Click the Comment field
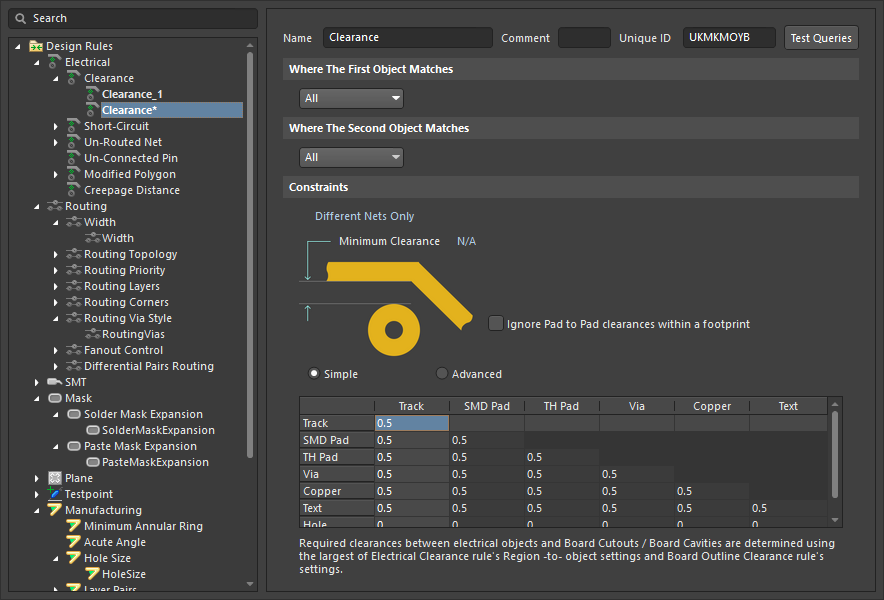 click(584, 38)
